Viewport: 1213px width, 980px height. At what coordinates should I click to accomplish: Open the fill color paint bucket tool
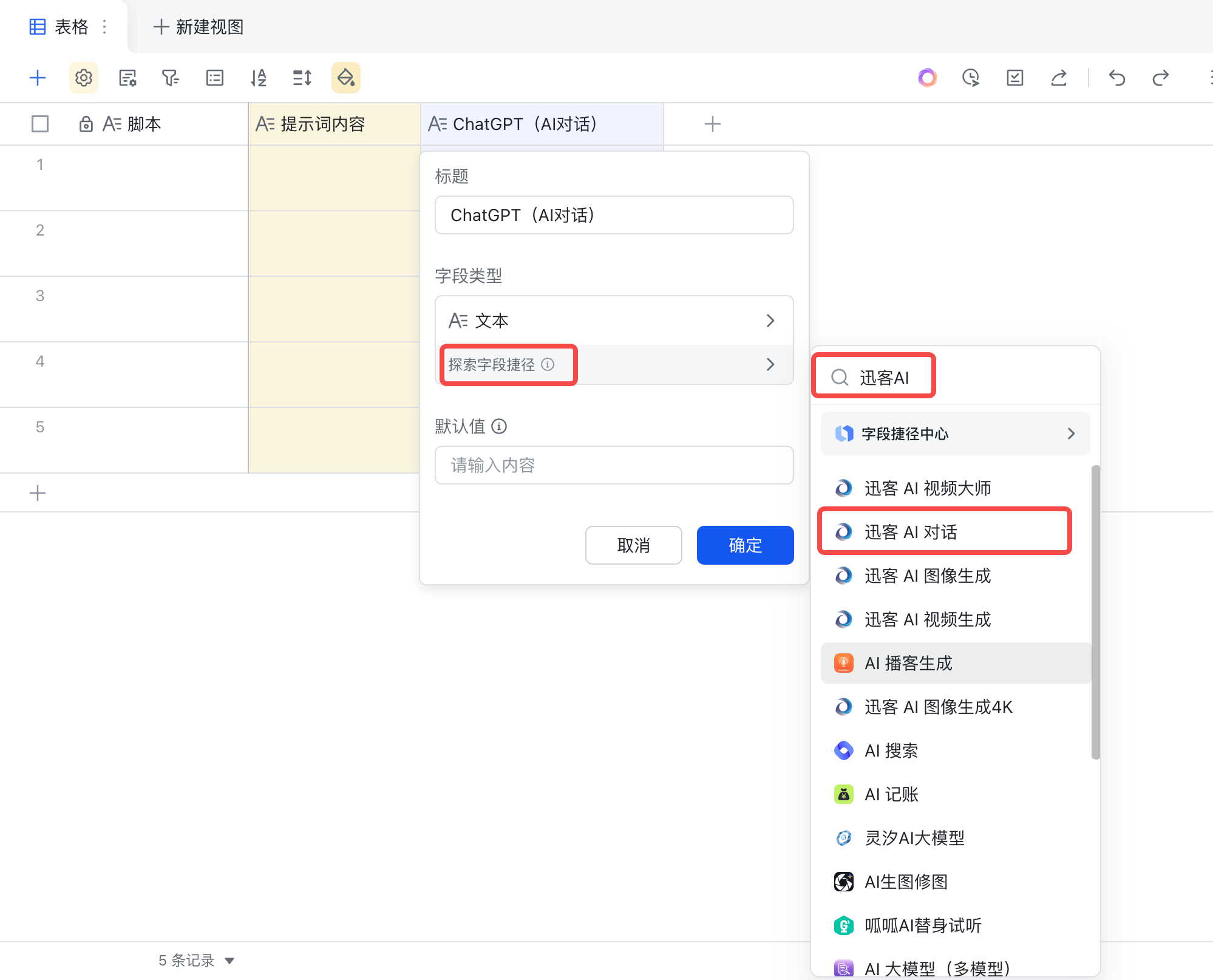click(x=346, y=78)
